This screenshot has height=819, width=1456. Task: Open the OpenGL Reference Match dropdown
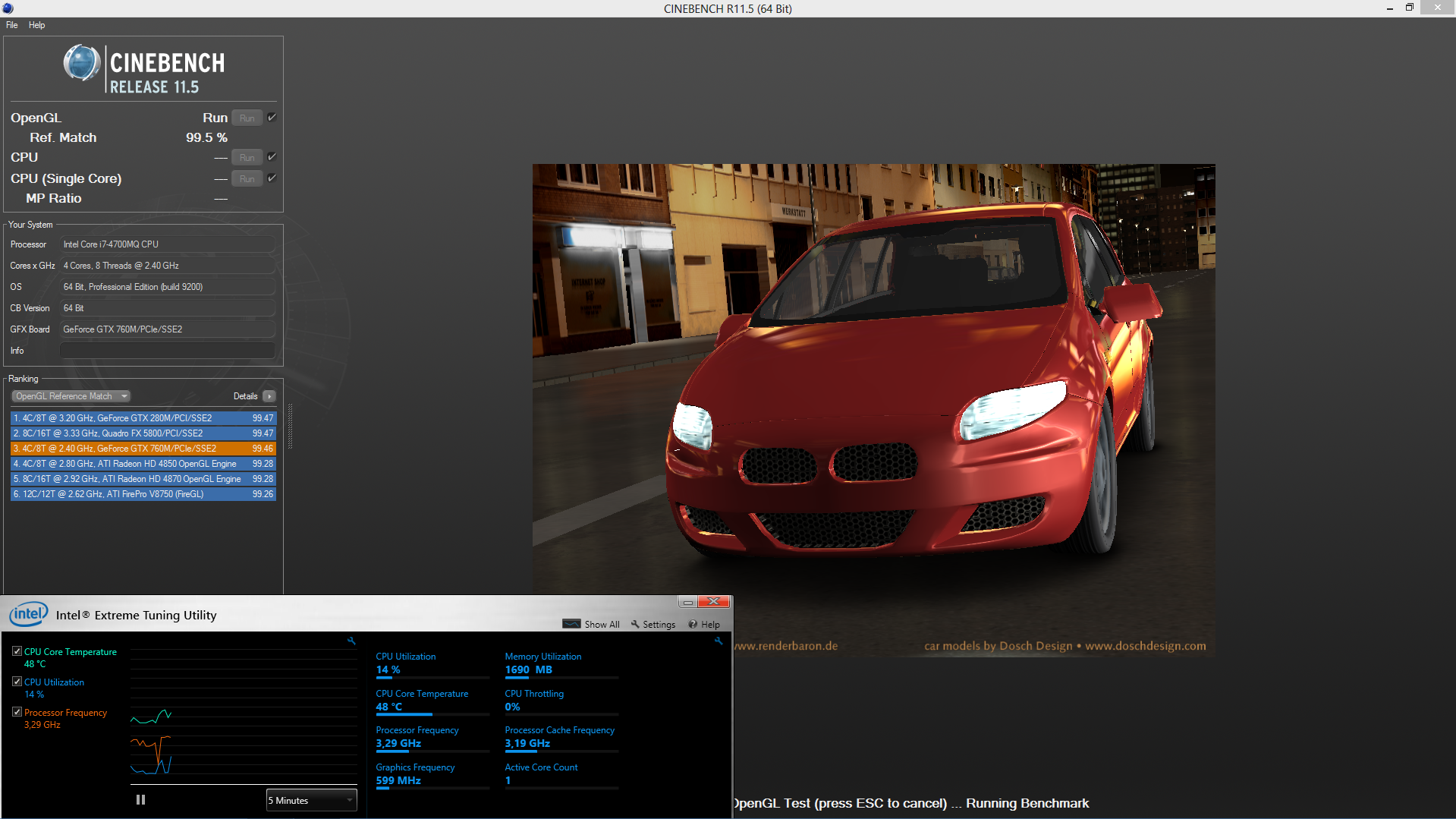click(x=71, y=396)
